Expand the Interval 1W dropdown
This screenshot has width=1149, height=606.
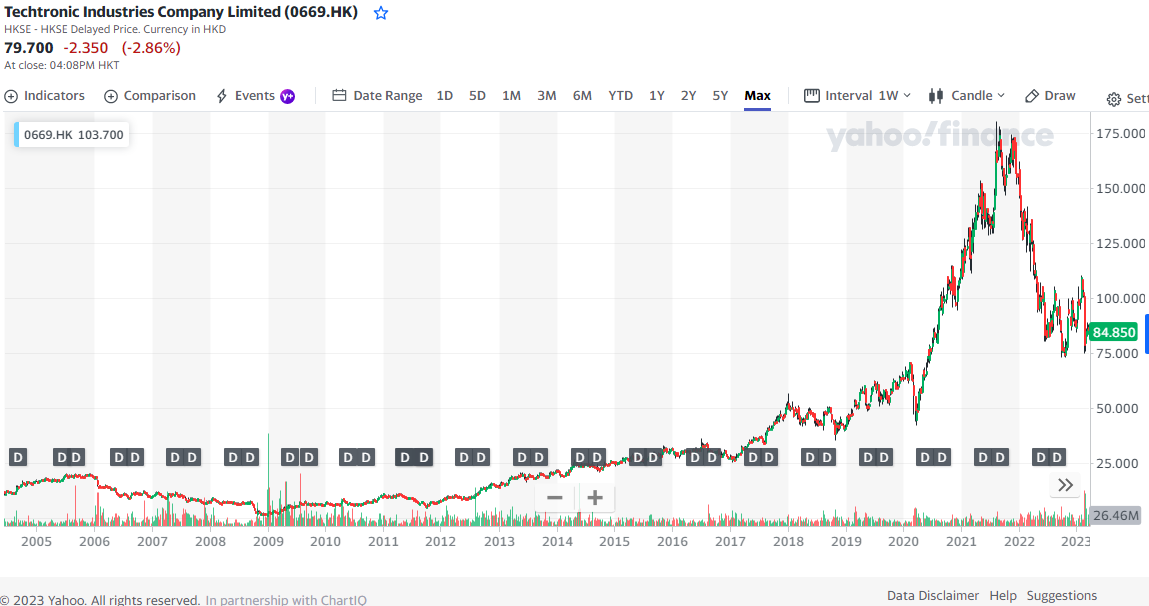pyautogui.click(x=857, y=96)
